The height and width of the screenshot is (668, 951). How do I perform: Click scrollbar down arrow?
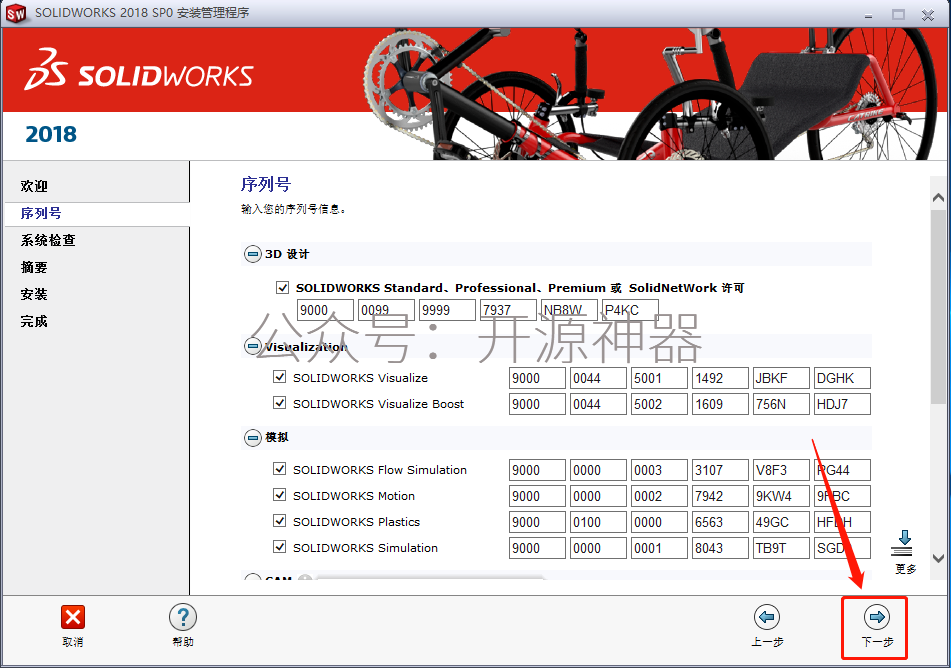pyautogui.click(x=938, y=558)
